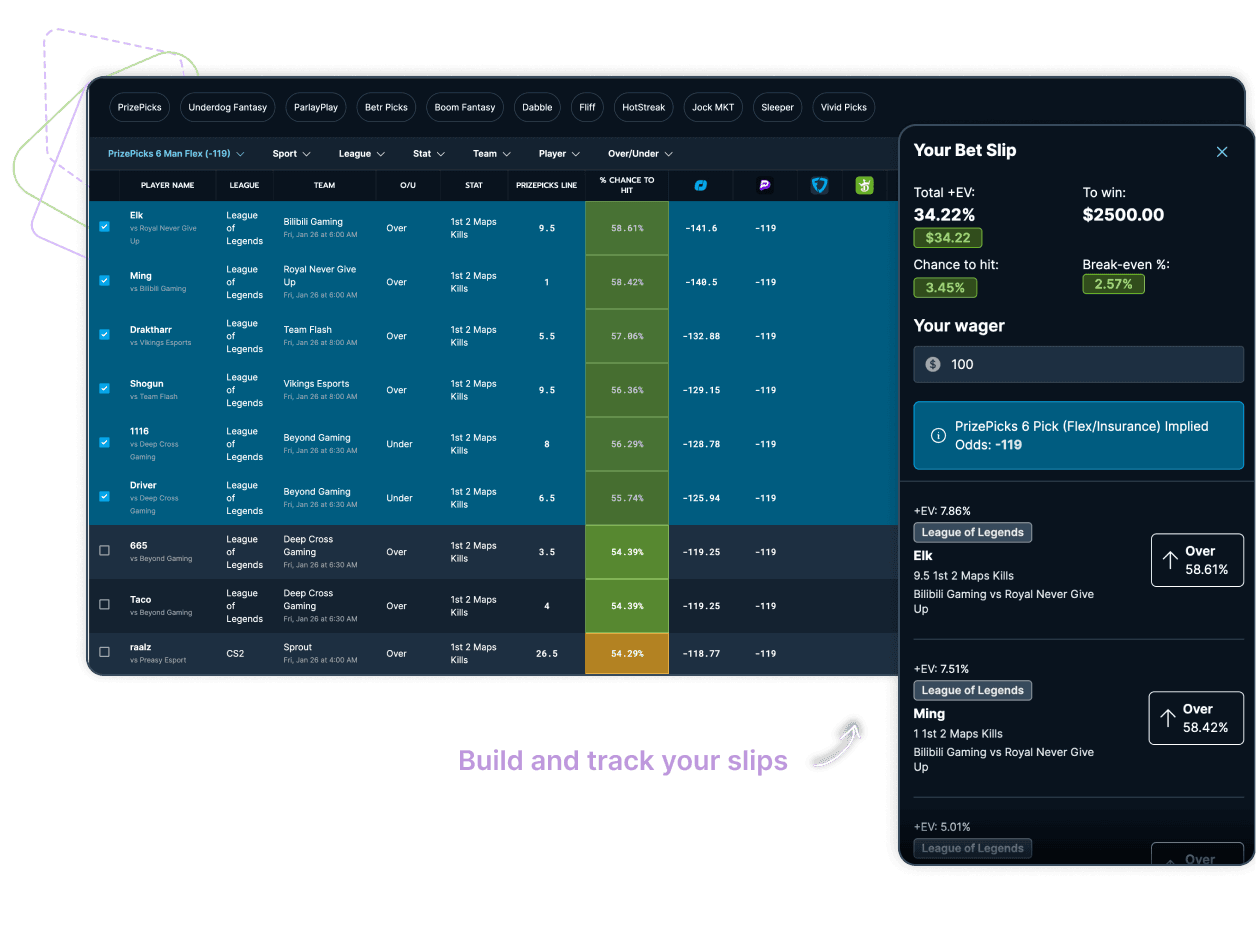This screenshot has height=942, width=1256.
Task: Click the 58.61% chance cell for Elk
Action: point(627,228)
